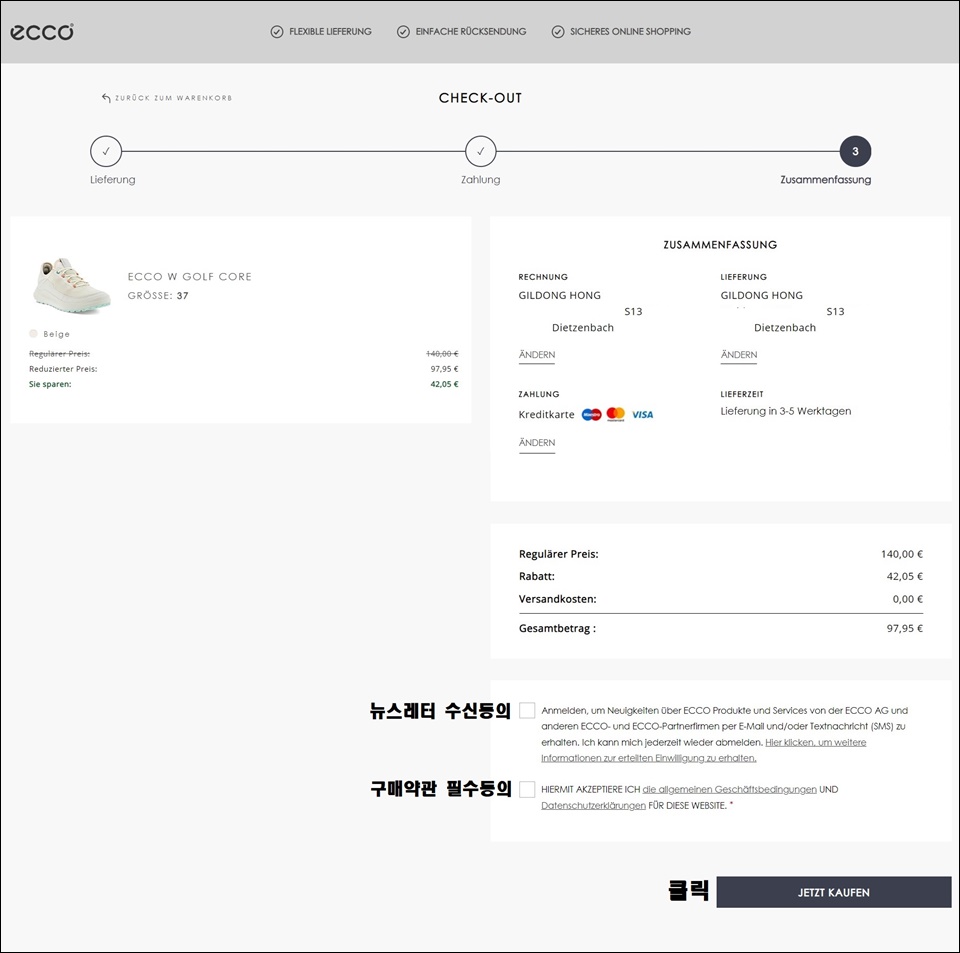
Task: Open the allgemeinen Geschäftsbedingungen link
Action: click(729, 790)
